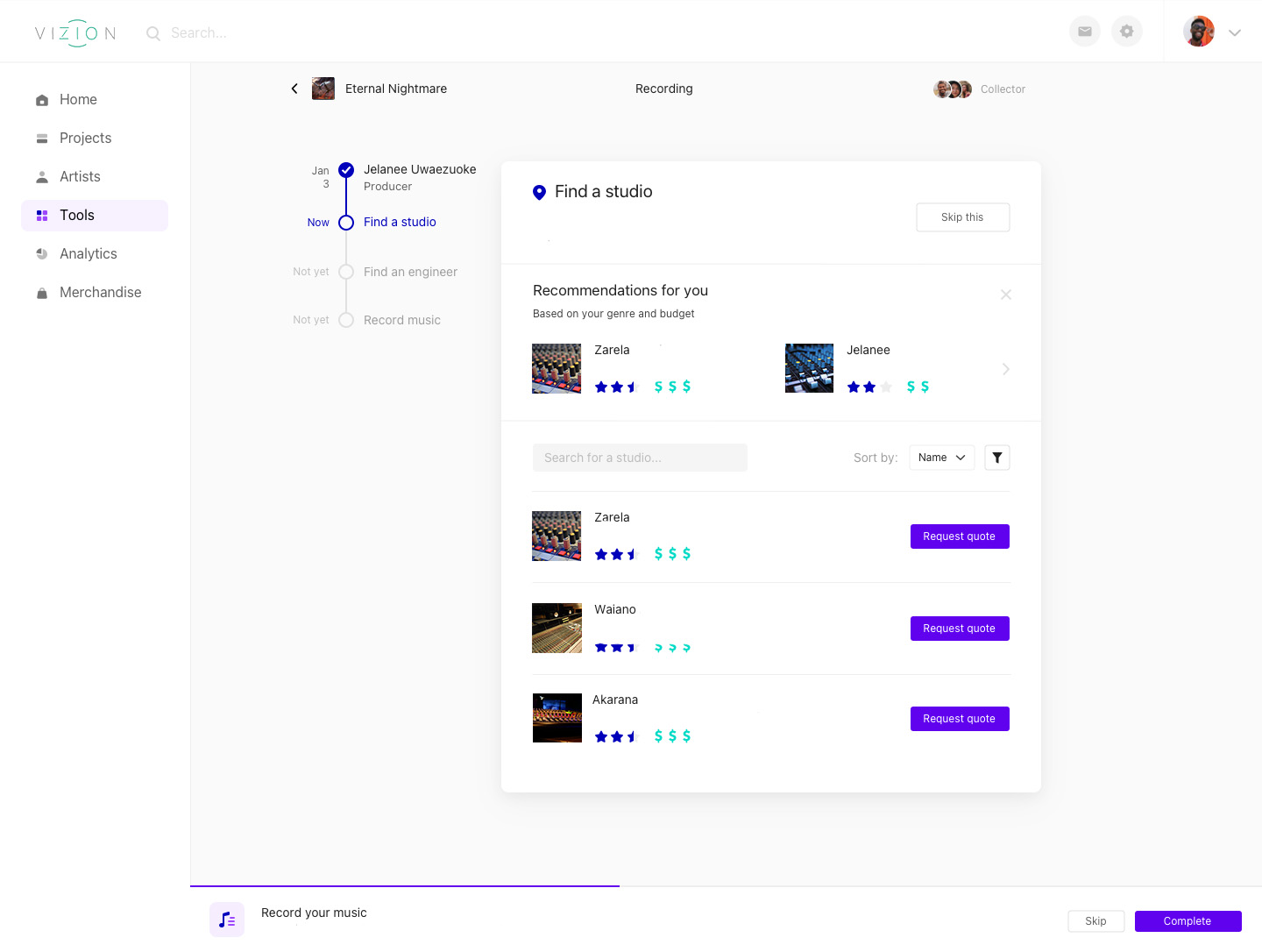
Task: Navigate to Projects in sidebar
Action: click(x=85, y=138)
